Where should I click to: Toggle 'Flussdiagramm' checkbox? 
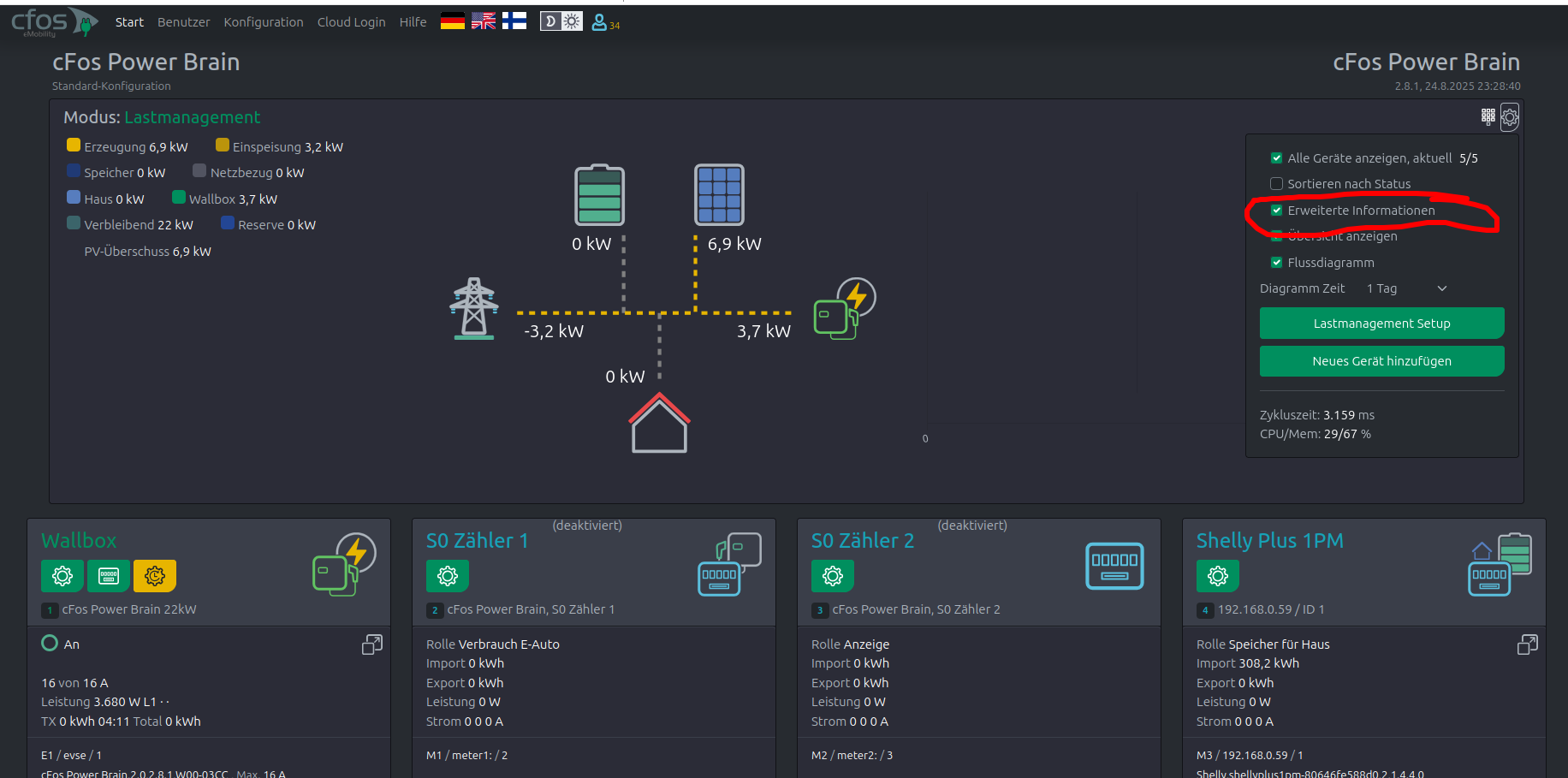(x=1276, y=263)
